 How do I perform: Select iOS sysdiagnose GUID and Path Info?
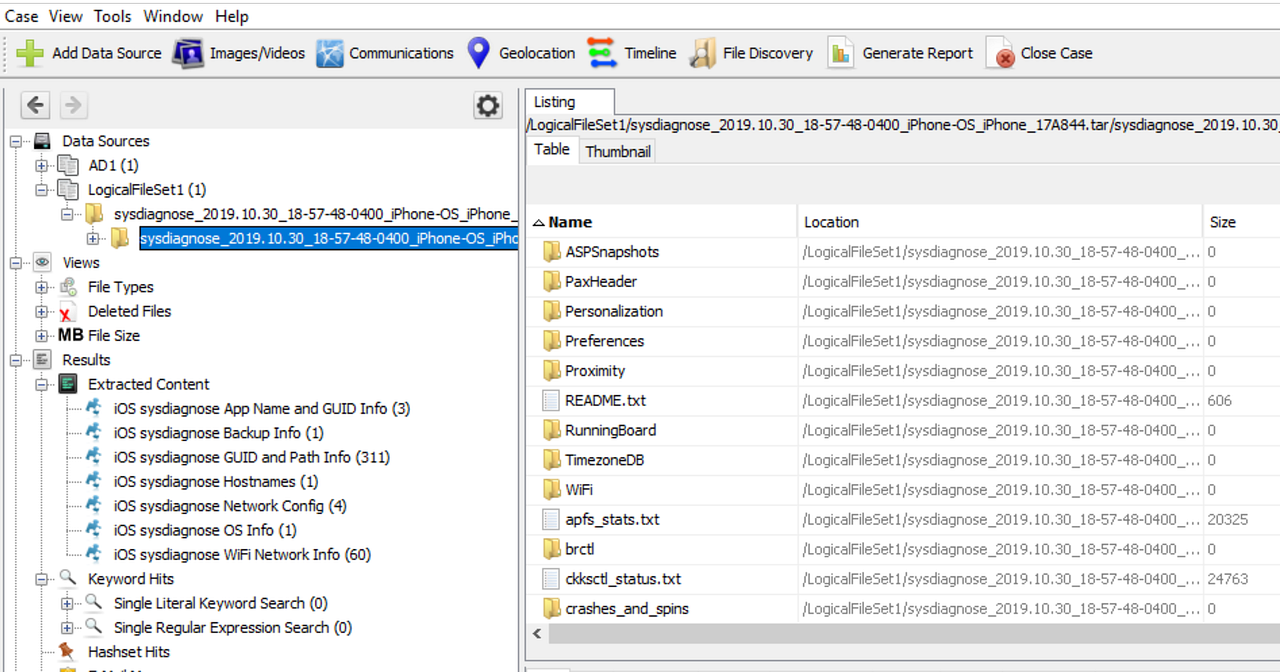click(252, 457)
